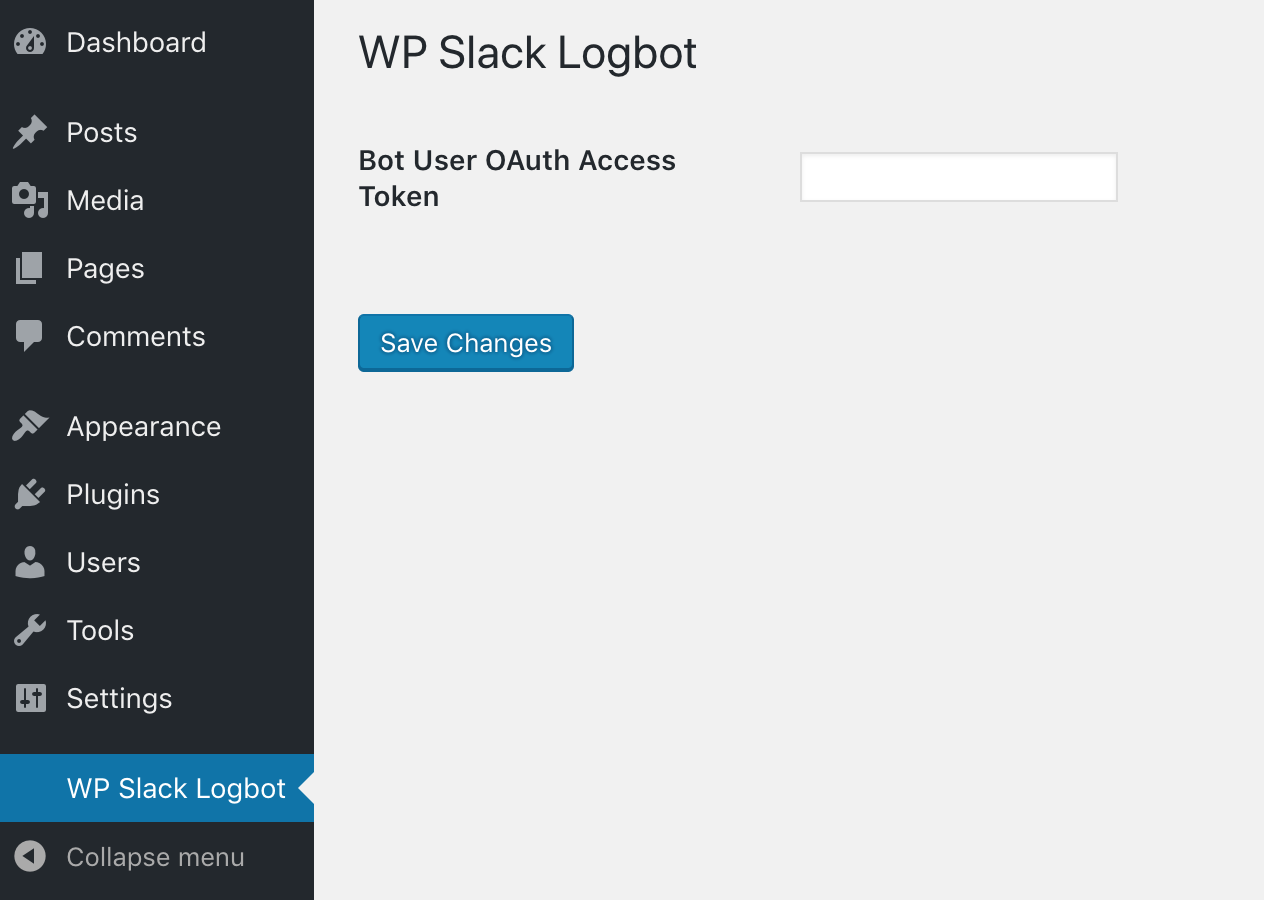The height and width of the screenshot is (900, 1264).
Task: Click the Posts pushpin icon
Action: click(30, 132)
